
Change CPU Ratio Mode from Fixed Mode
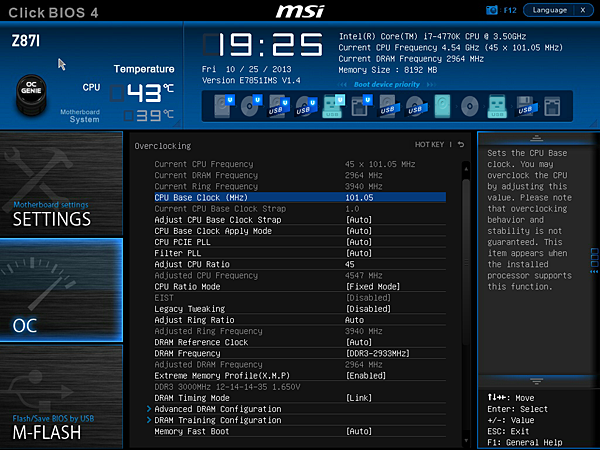tap(300, 287)
